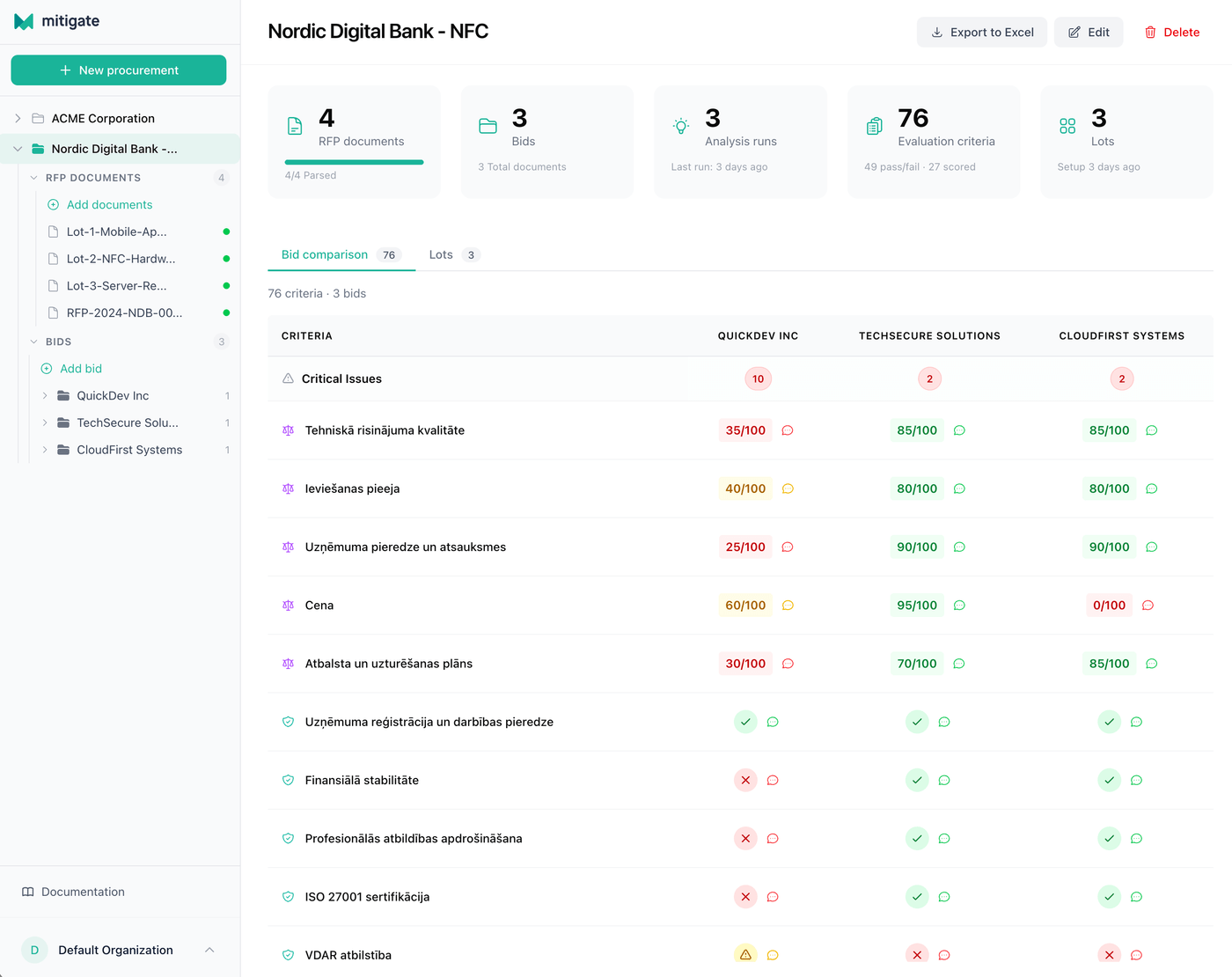Click the green status dot beside RFP-2024-NDB-00...
1232x977 pixels.
coord(227,312)
